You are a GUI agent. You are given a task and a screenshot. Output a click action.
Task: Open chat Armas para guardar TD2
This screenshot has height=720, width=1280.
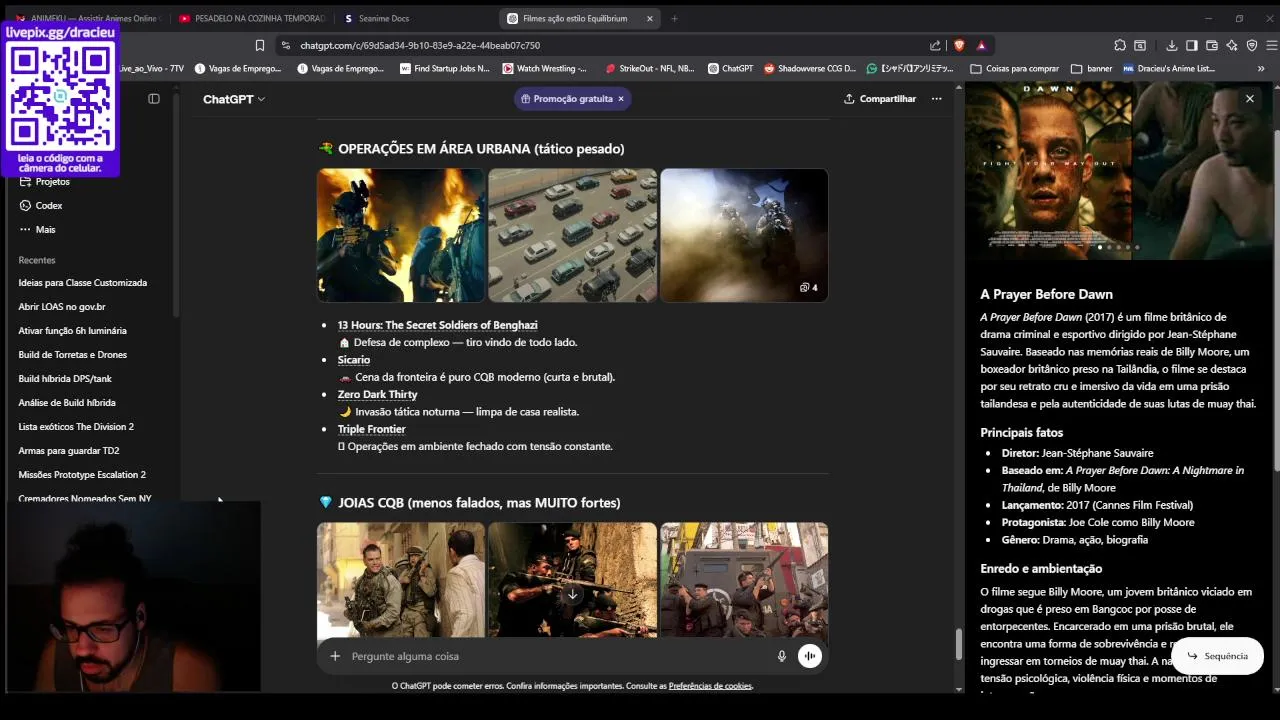pos(69,451)
